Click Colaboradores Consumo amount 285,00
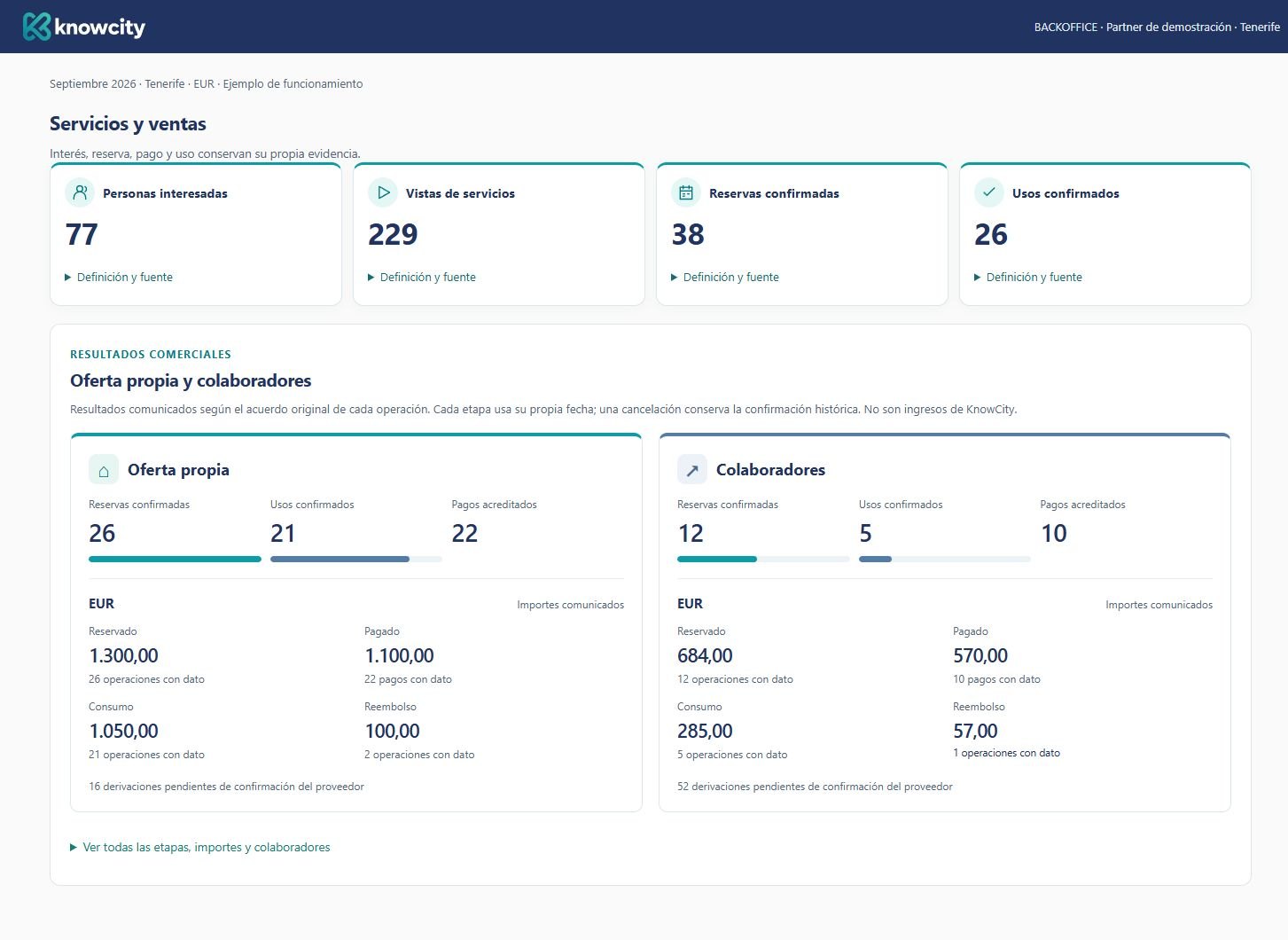This screenshot has width=1288, height=940. coord(705,732)
